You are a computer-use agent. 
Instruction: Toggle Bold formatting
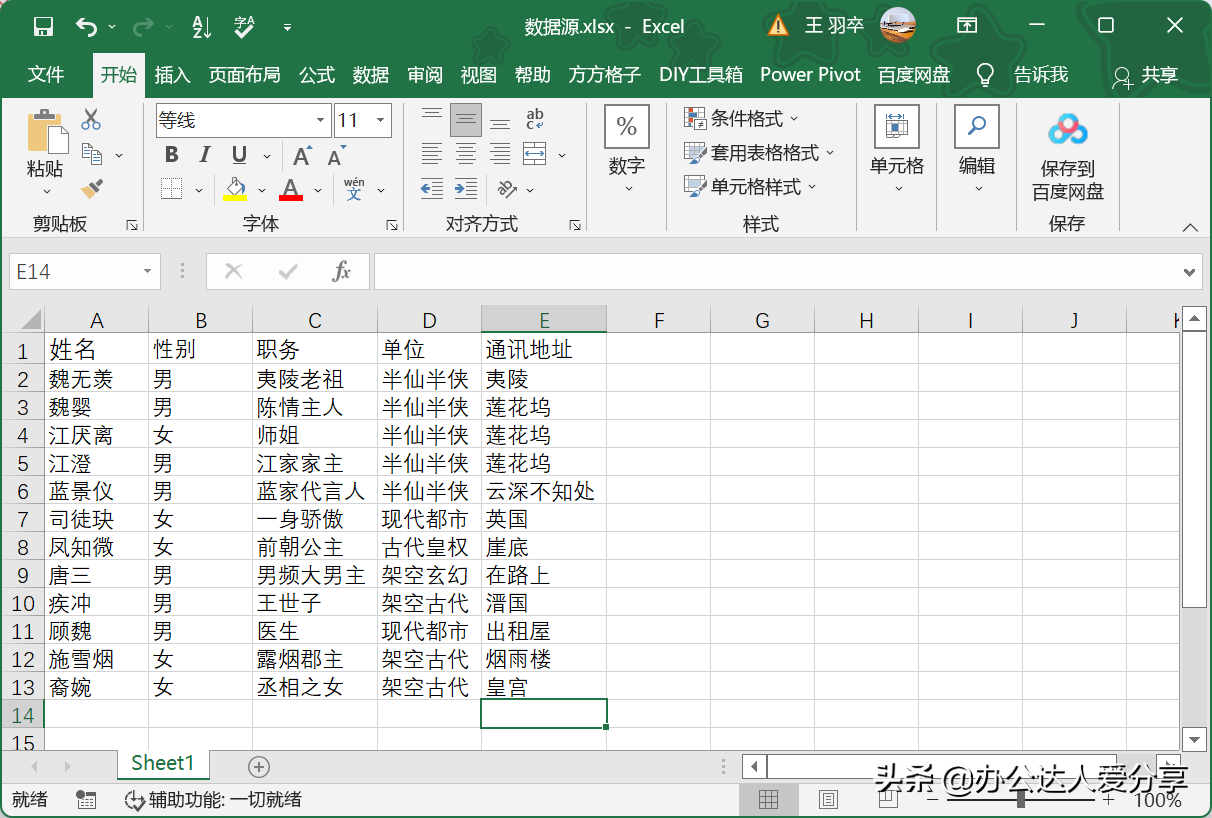(172, 154)
